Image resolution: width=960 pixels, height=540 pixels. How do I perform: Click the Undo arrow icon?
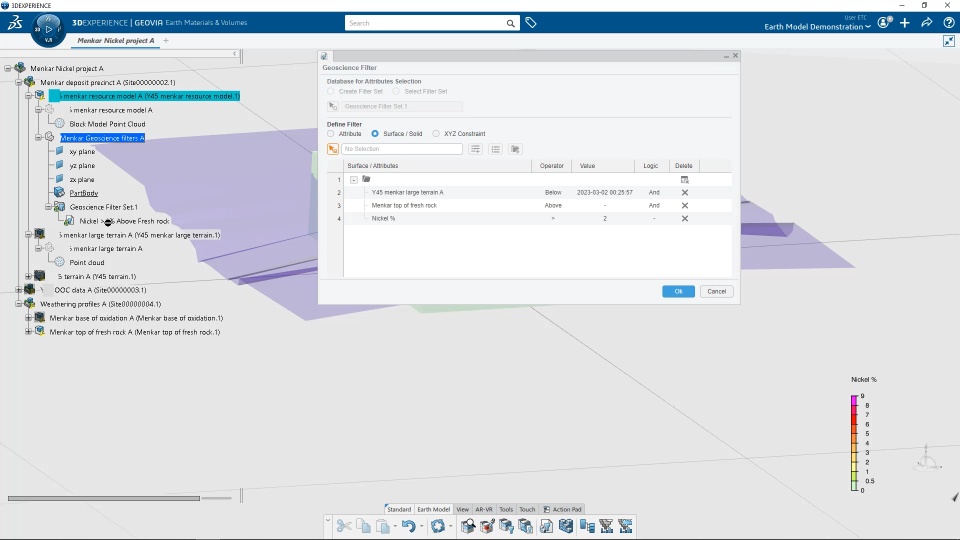408,526
